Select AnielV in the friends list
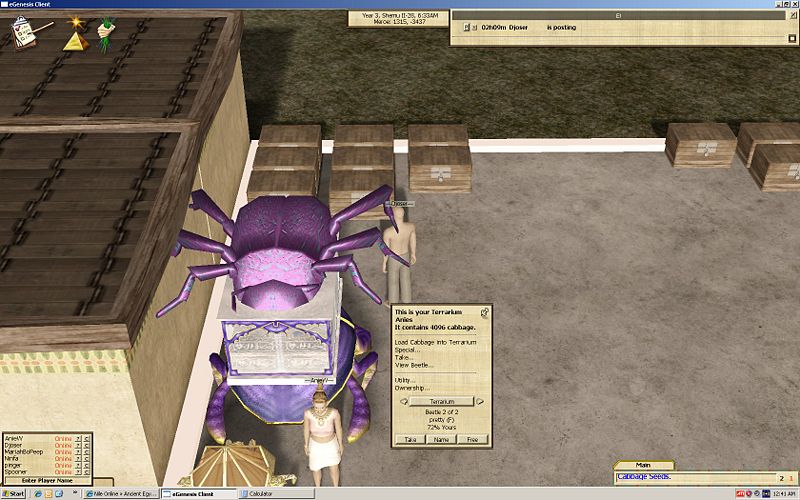This screenshot has height=500, width=800. coord(14,439)
